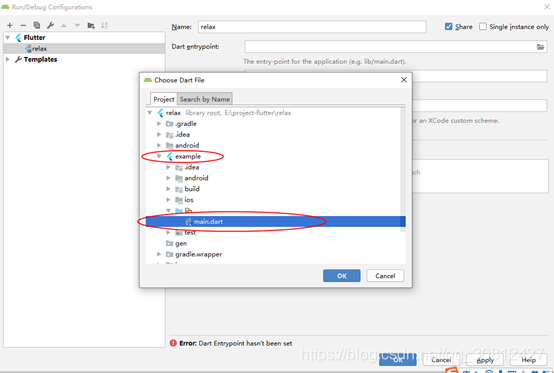Click the error icon beside Dart Entrypoint message
Image resolution: width=554 pixels, height=373 pixels.
[173, 343]
